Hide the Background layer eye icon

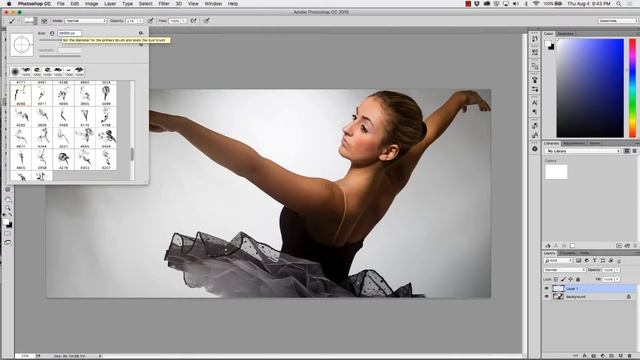coord(547,297)
